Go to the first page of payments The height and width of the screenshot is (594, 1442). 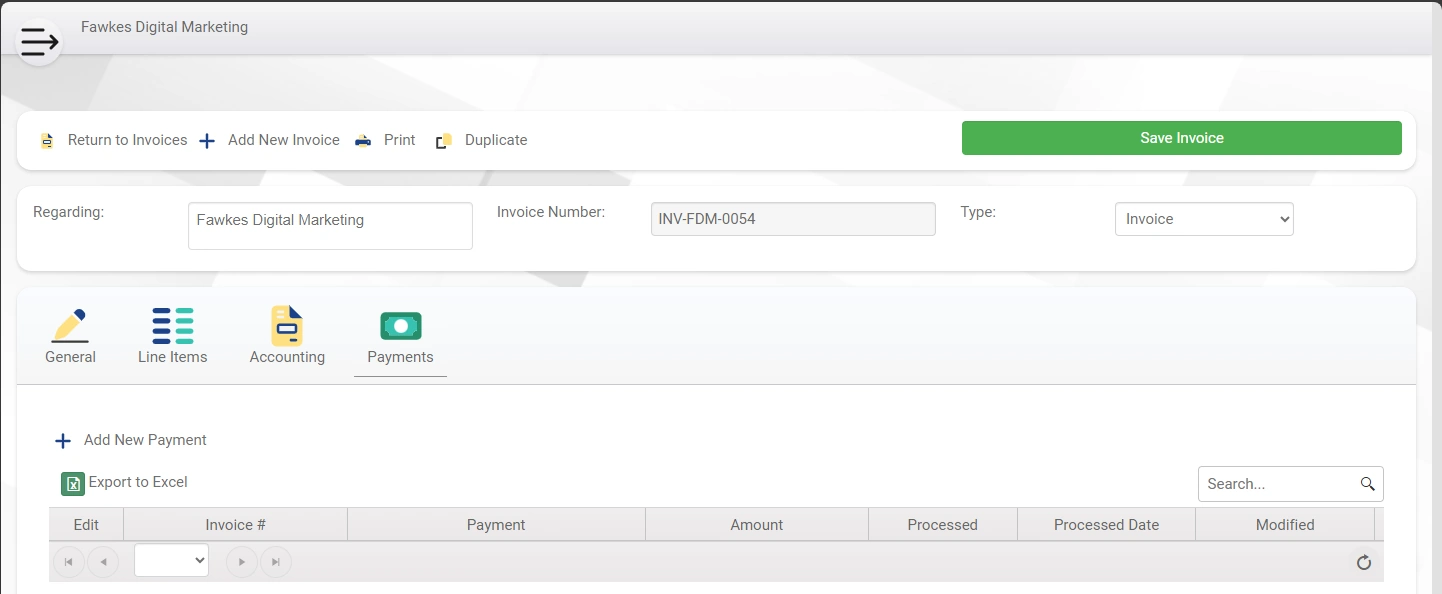[x=69, y=562]
